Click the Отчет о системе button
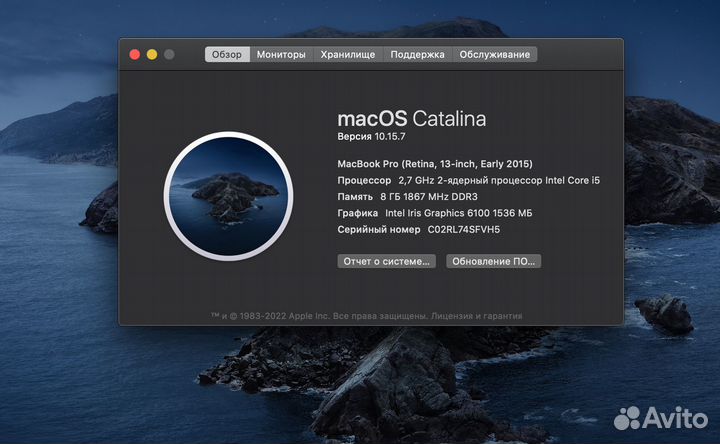The height and width of the screenshot is (444, 720). [x=387, y=261]
